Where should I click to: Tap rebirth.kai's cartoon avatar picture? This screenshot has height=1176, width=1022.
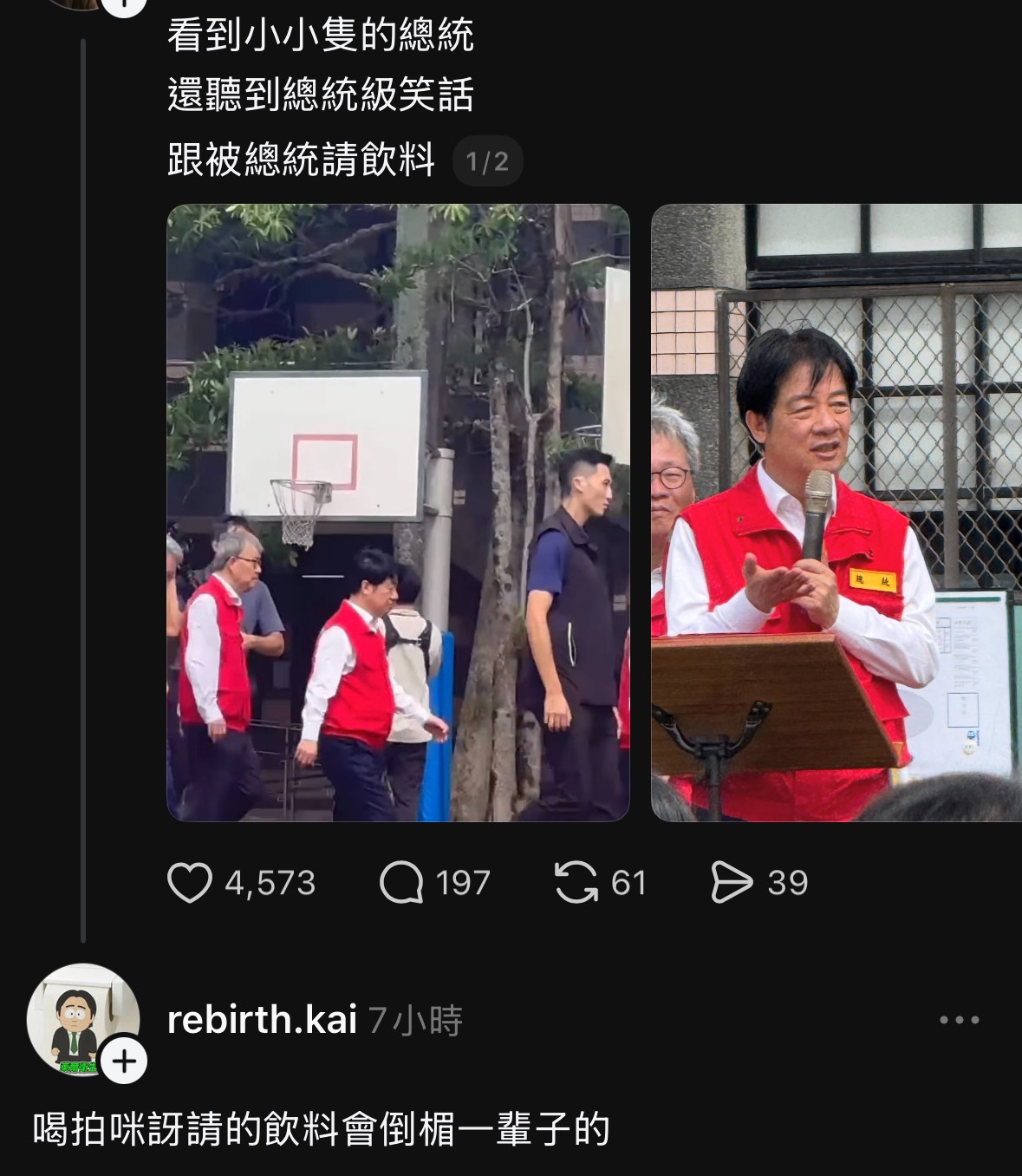83,1020
